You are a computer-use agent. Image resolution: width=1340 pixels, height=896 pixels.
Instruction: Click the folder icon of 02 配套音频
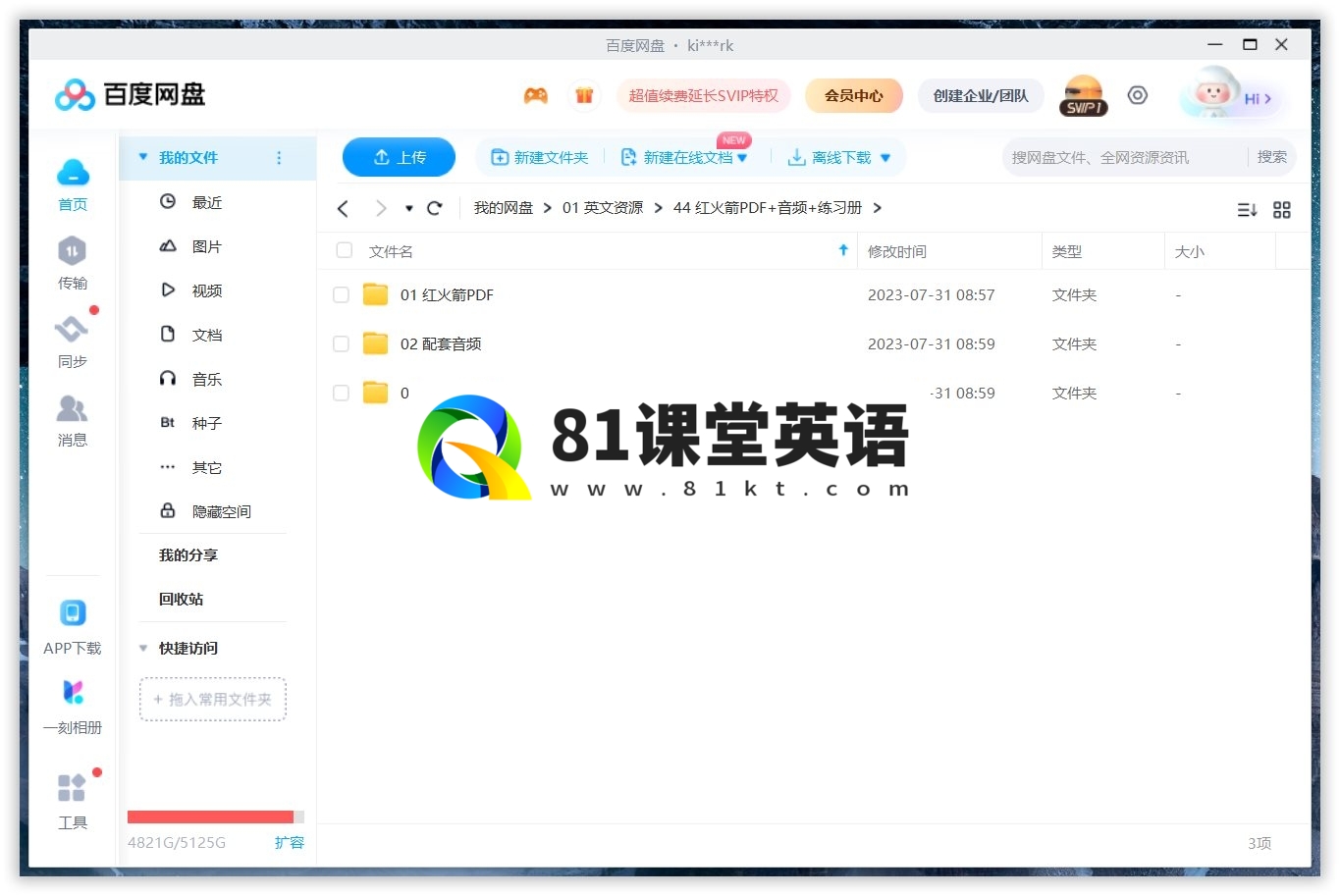pos(376,343)
